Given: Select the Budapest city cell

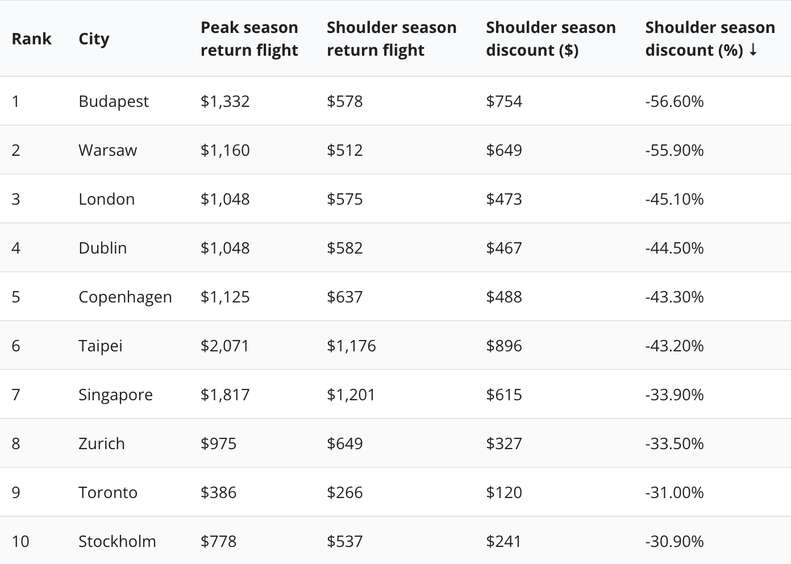Looking at the screenshot, I should [113, 101].
